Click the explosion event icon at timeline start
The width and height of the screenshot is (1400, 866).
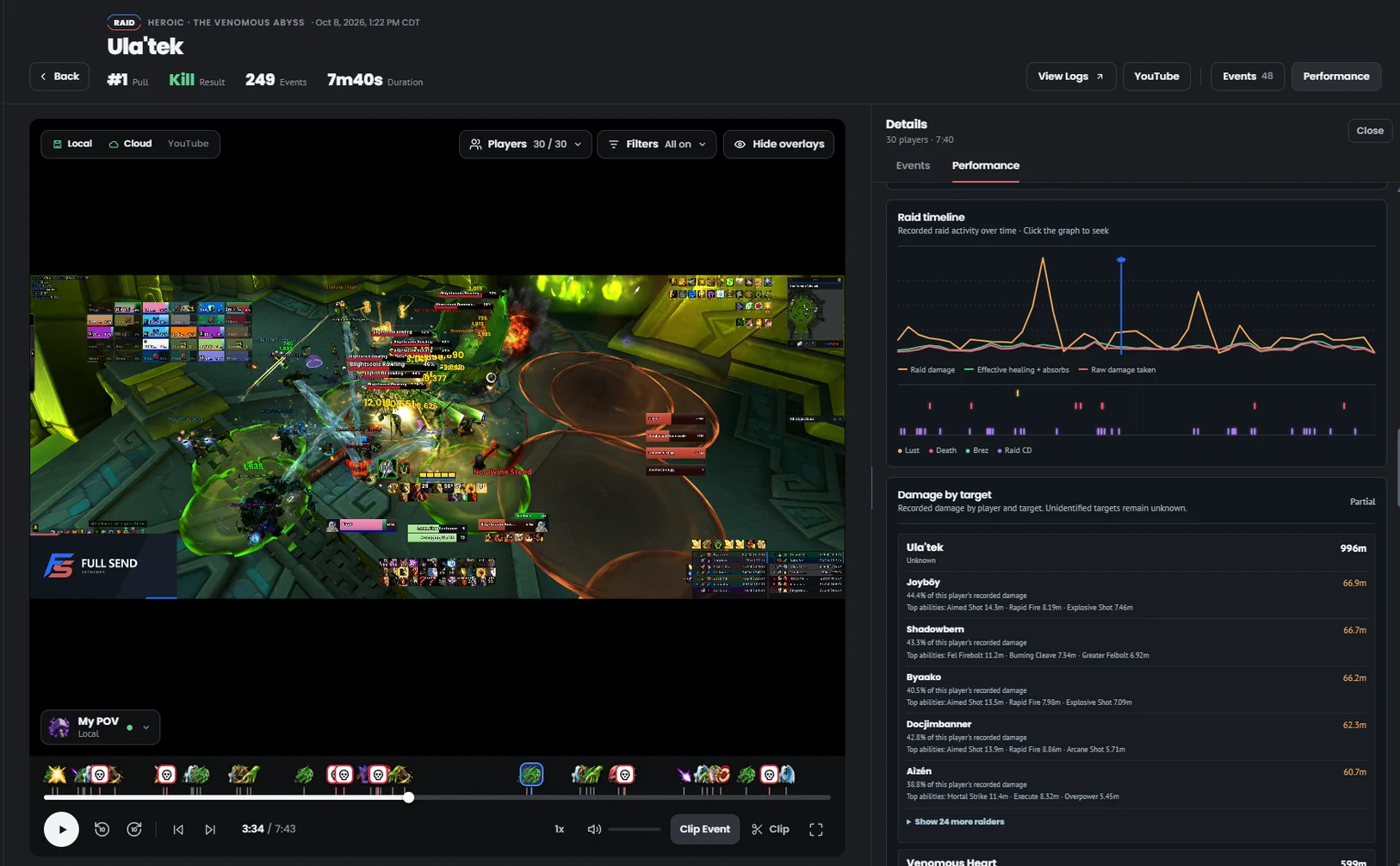pos(56,775)
